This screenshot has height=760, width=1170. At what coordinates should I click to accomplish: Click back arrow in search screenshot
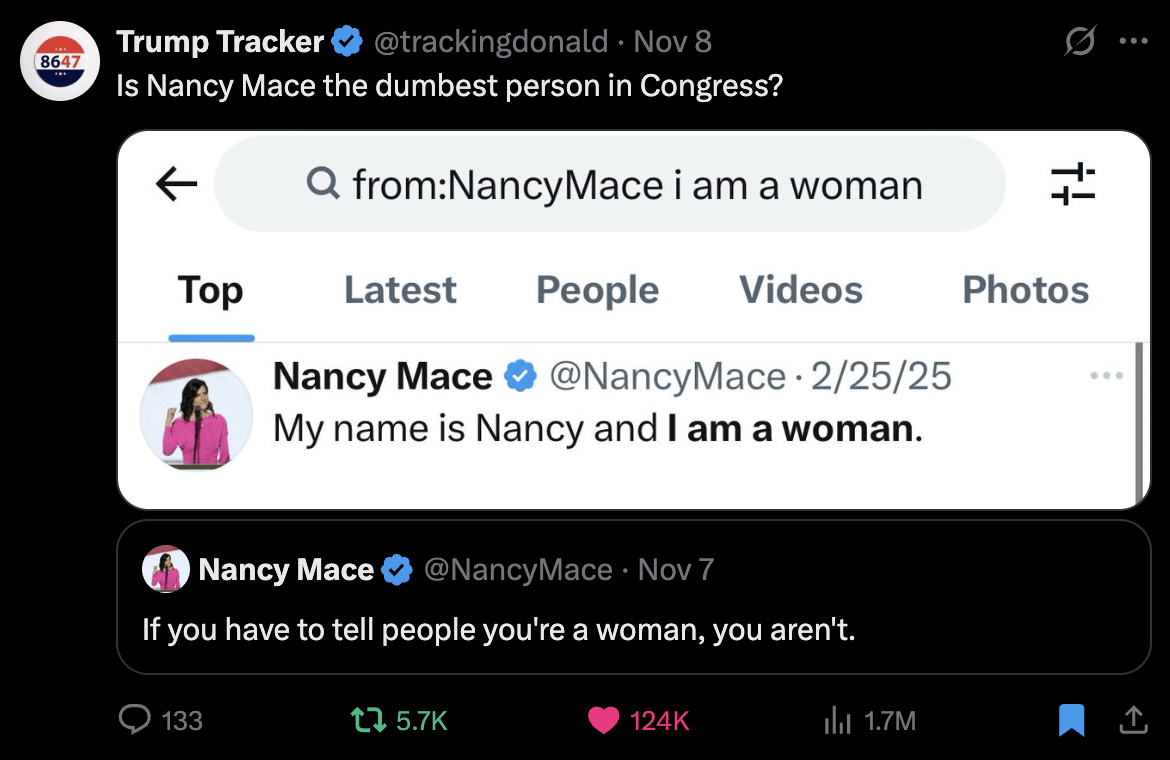pos(176,184)
